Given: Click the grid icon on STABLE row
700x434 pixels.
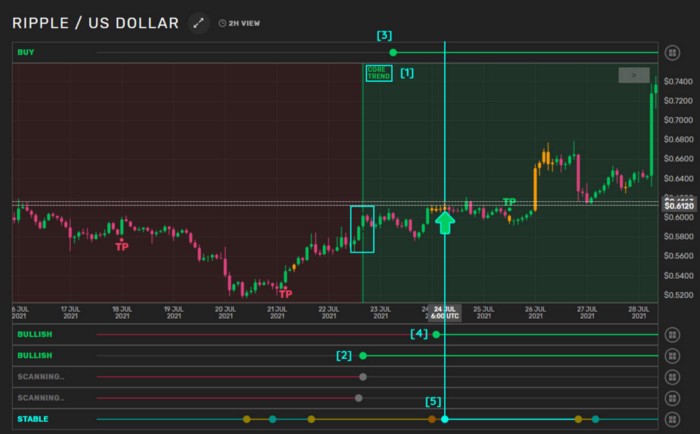Looking at the screenshot, I should point(672,419).
